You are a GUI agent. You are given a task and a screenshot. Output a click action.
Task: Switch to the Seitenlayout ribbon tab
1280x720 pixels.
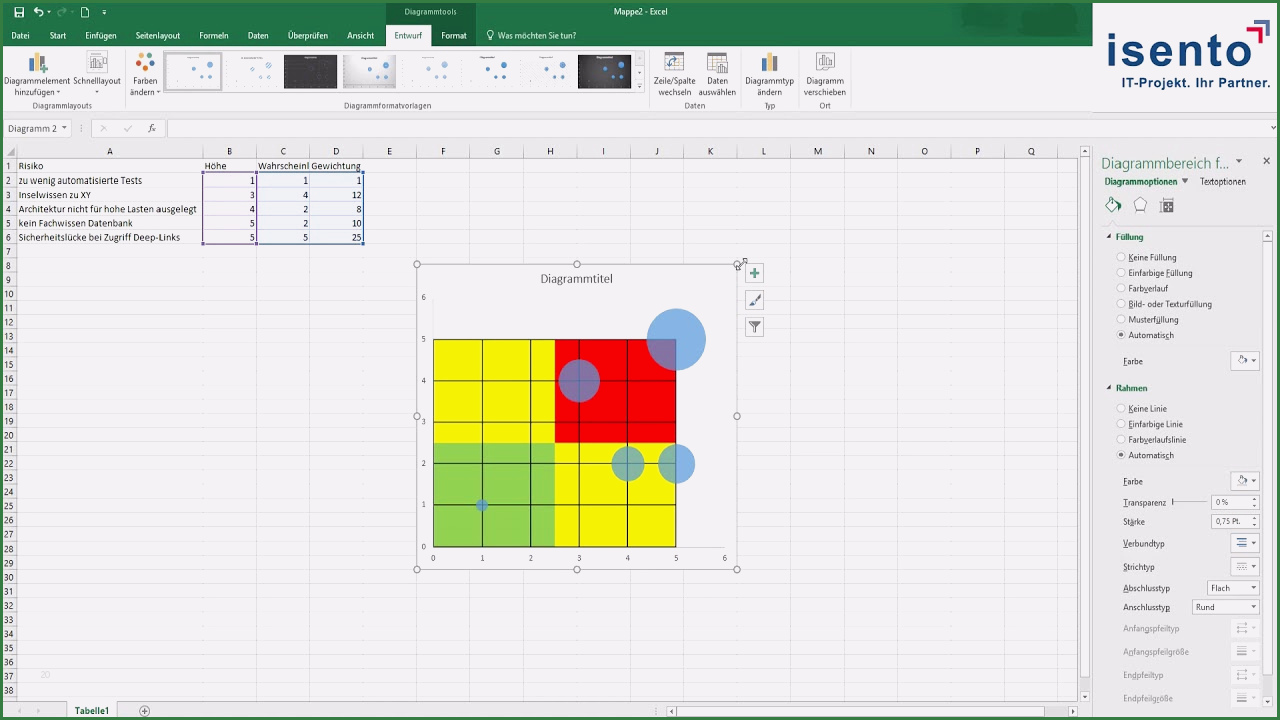158,36
